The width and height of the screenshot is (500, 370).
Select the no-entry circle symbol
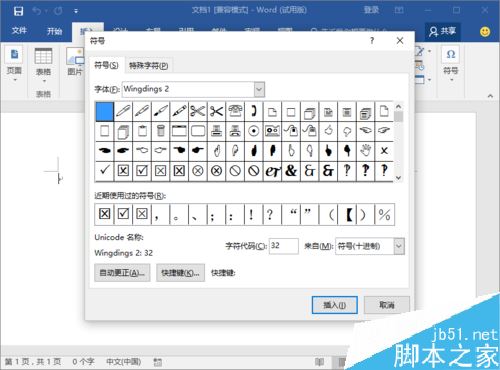click(x=235, y=171)
